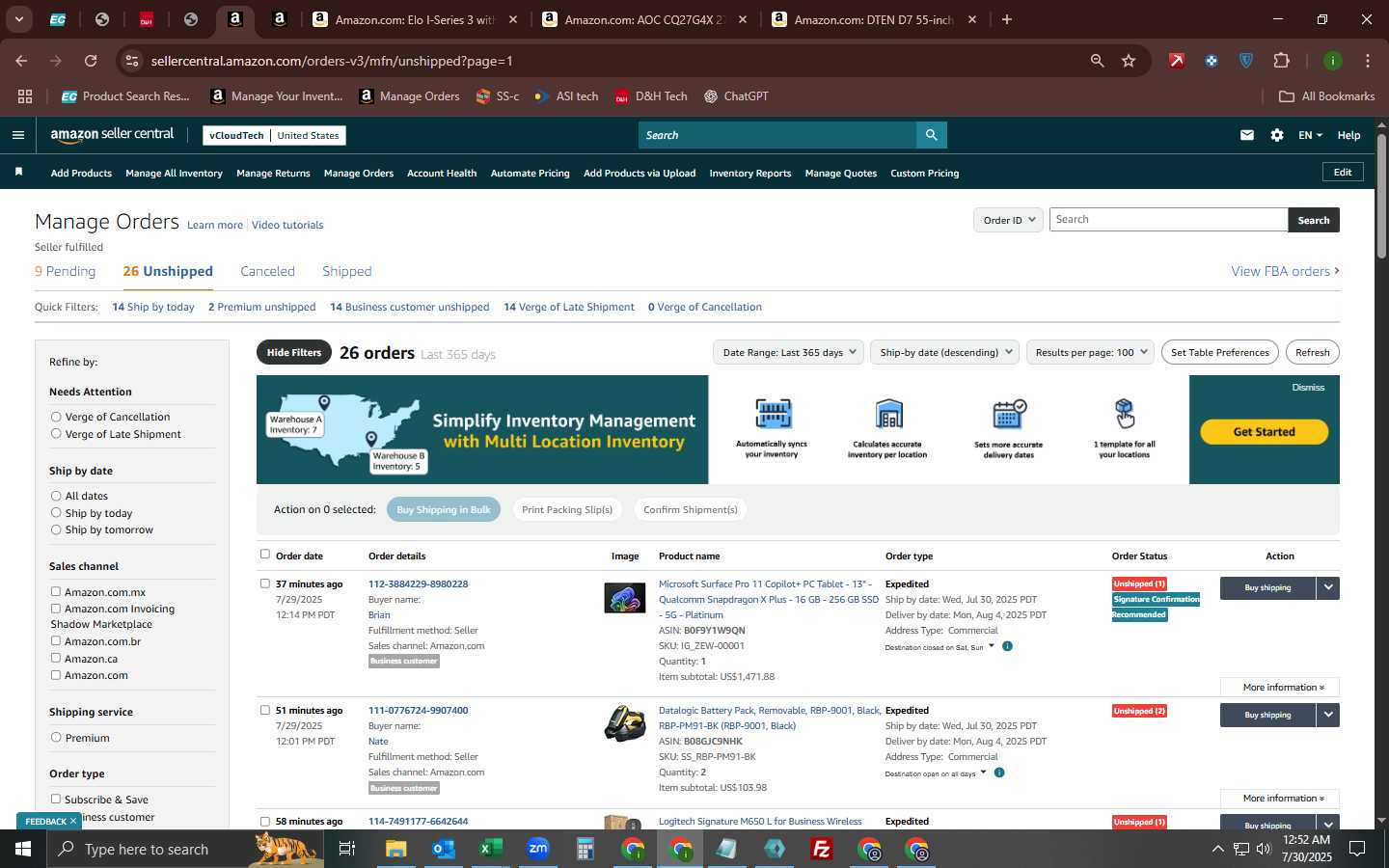
Task: Click the search magnifier button in Seller Central
Action: tap(931, 135)
